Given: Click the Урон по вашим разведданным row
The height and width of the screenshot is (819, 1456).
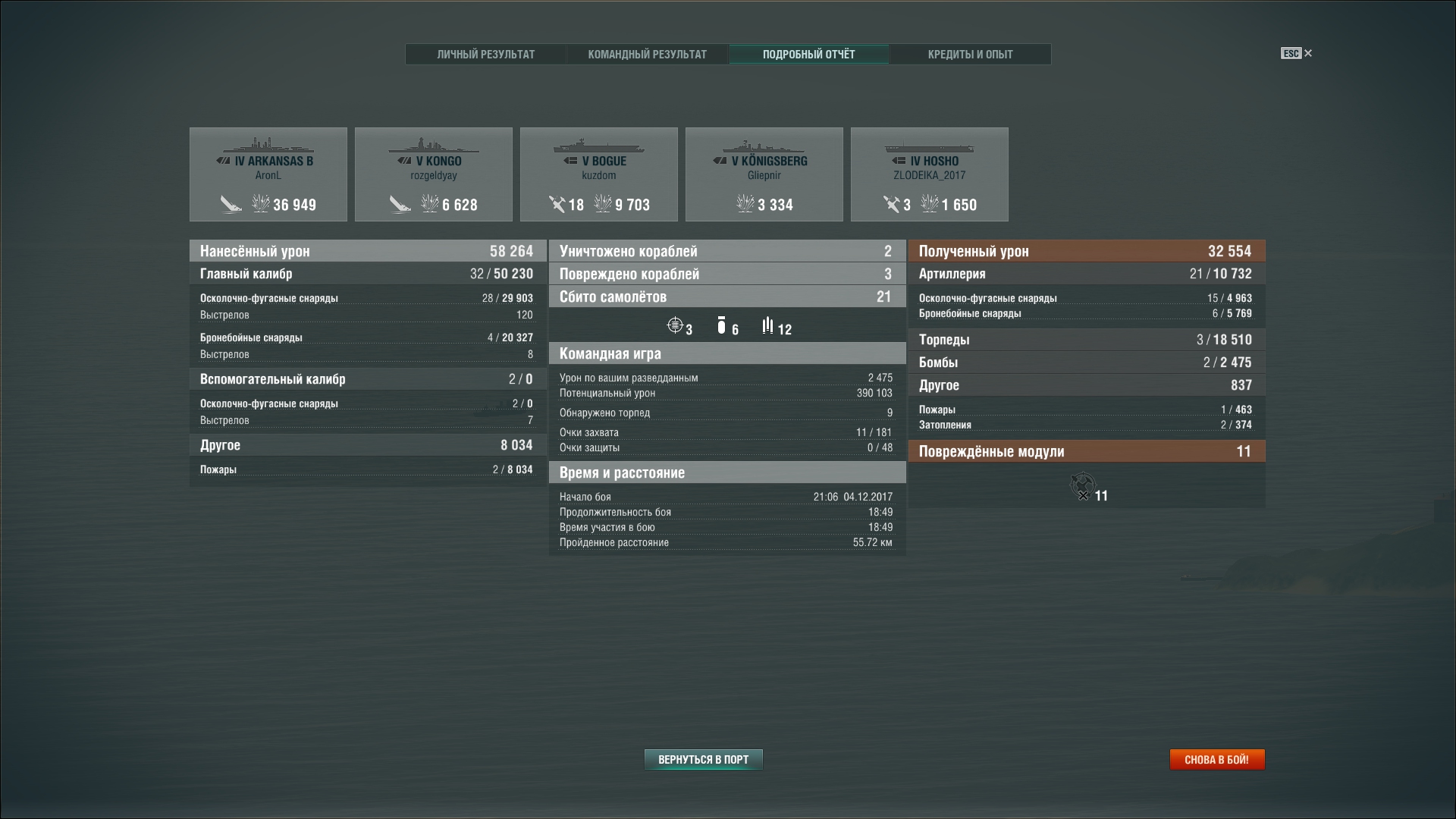Looking at the screenshot, I should 727,378.
